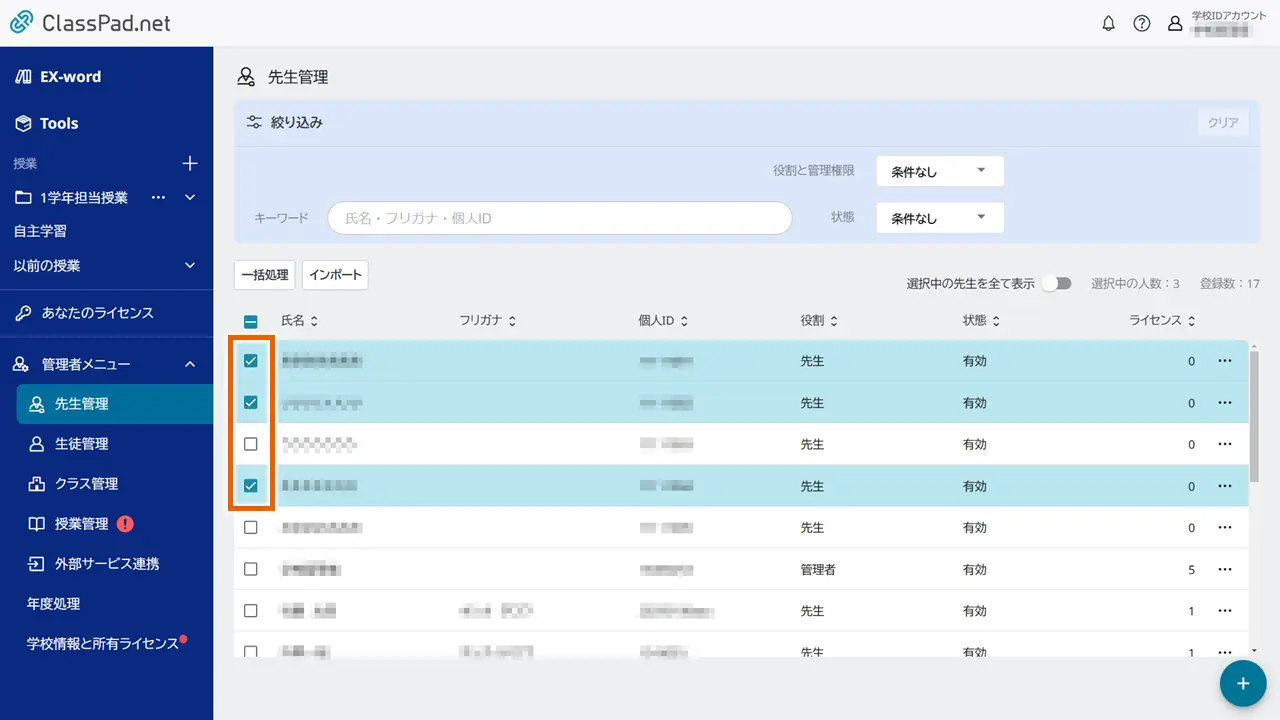Click the floating plus button to add a teacher
1280x720 pixels.
pos(1243,683)
